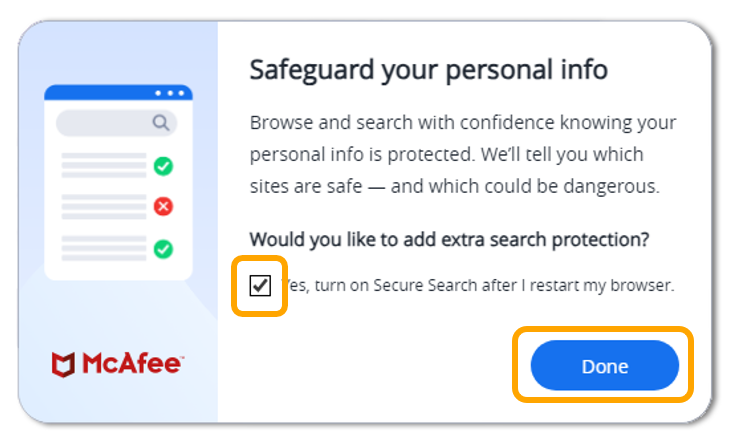Screen dimensions: 733x440
Task: Click the 'Safeguard your personal info' heading
Action: (x=428, y=71)
